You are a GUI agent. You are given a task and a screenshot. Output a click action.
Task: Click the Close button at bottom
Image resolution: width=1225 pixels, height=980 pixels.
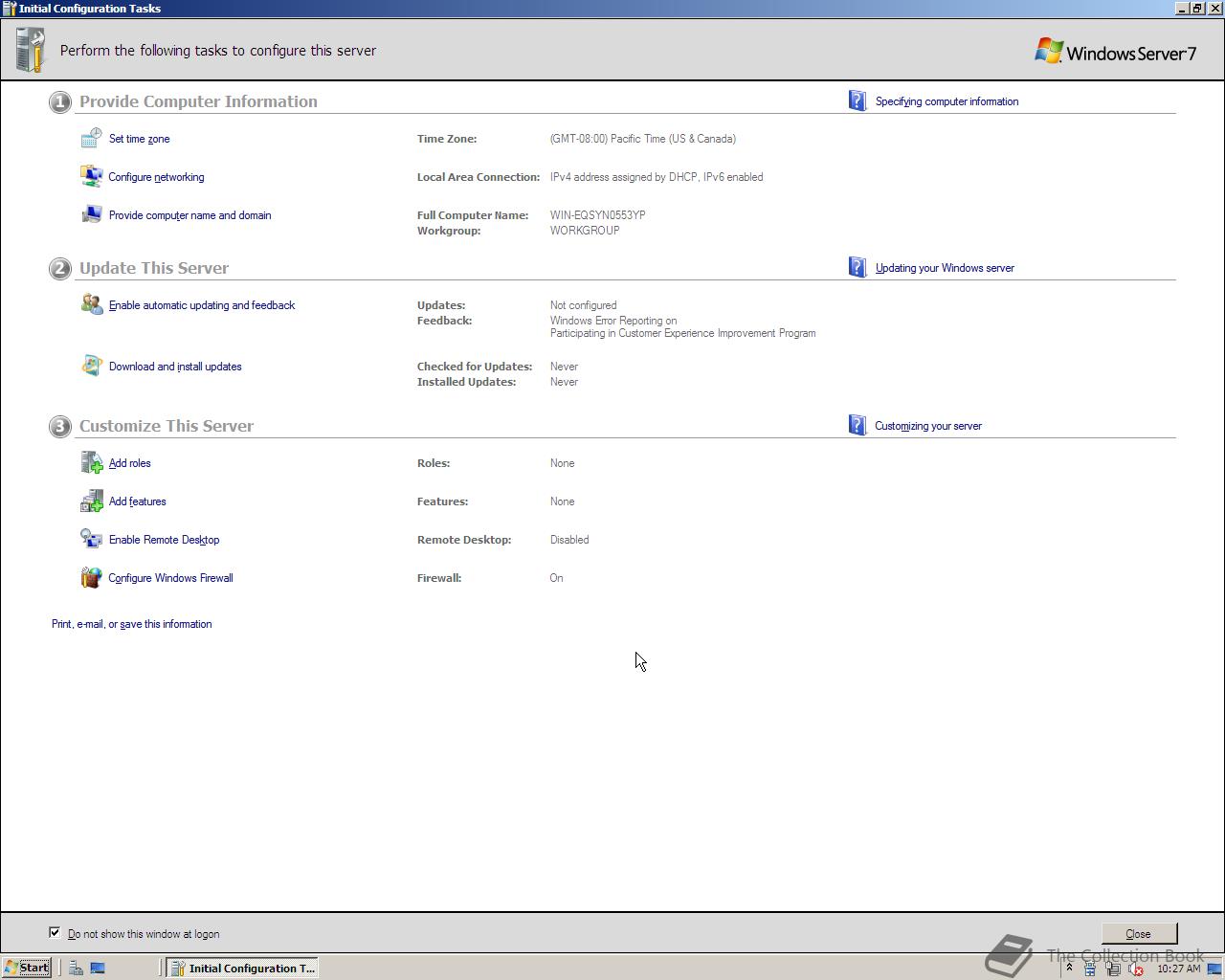click(1139, 934)
